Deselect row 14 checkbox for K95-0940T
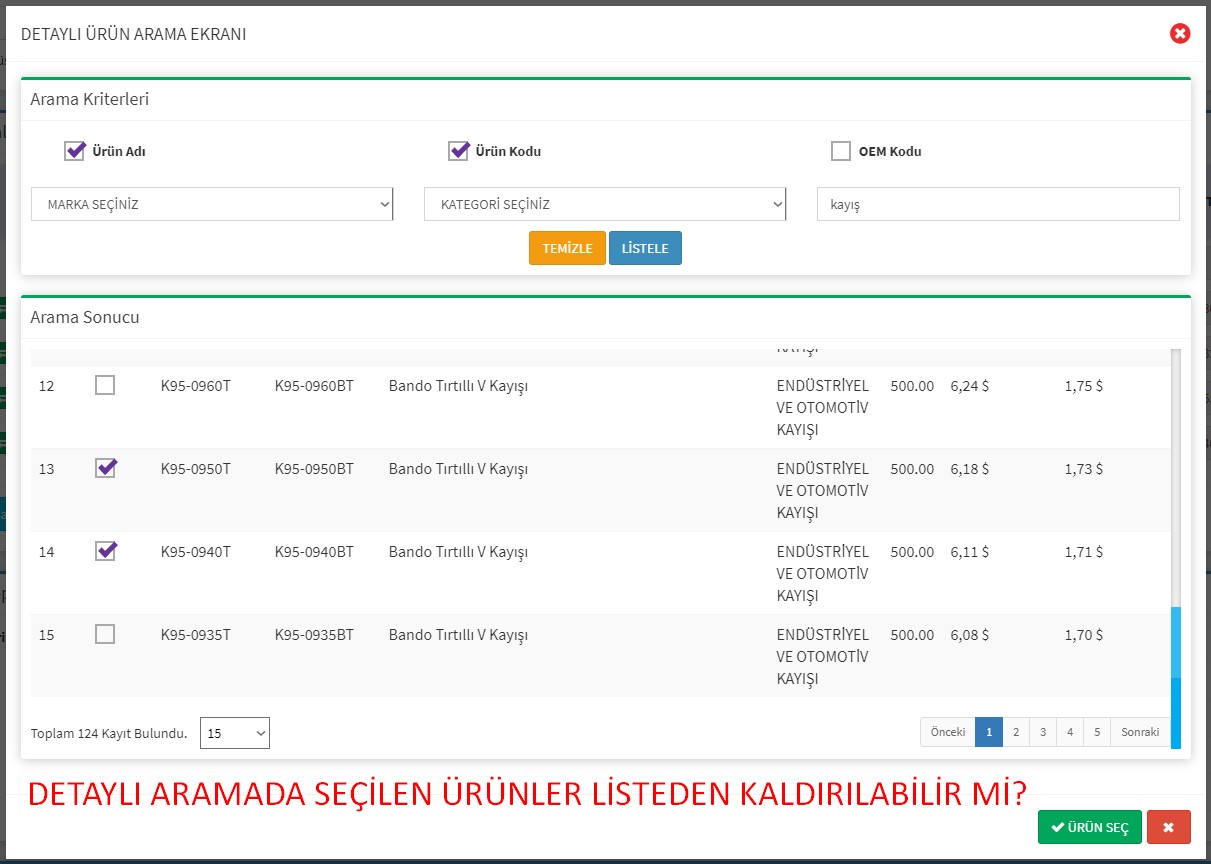This screenshot has height=864, width=1211. pyautogui.click(x=105, y=551)
